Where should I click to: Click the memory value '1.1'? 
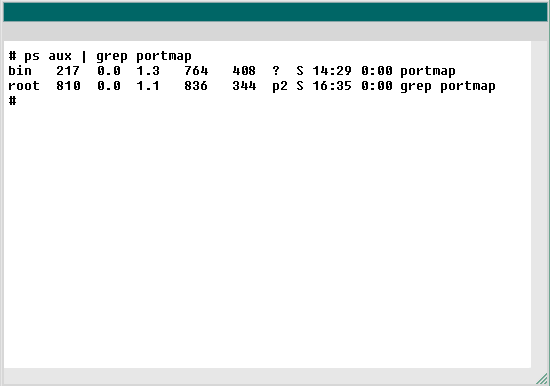(x=148, y=86)
